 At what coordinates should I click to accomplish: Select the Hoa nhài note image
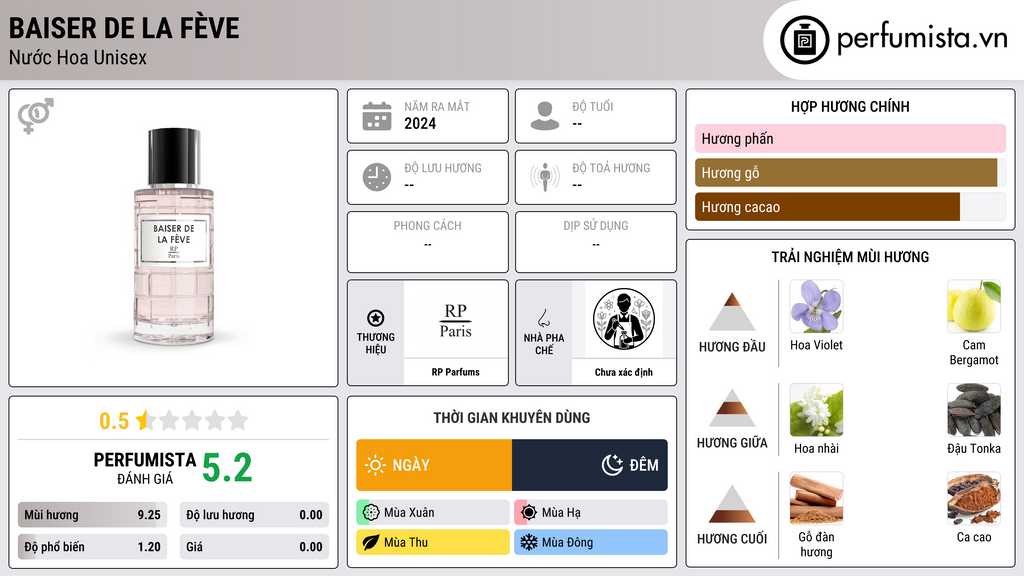click(816, 410)
